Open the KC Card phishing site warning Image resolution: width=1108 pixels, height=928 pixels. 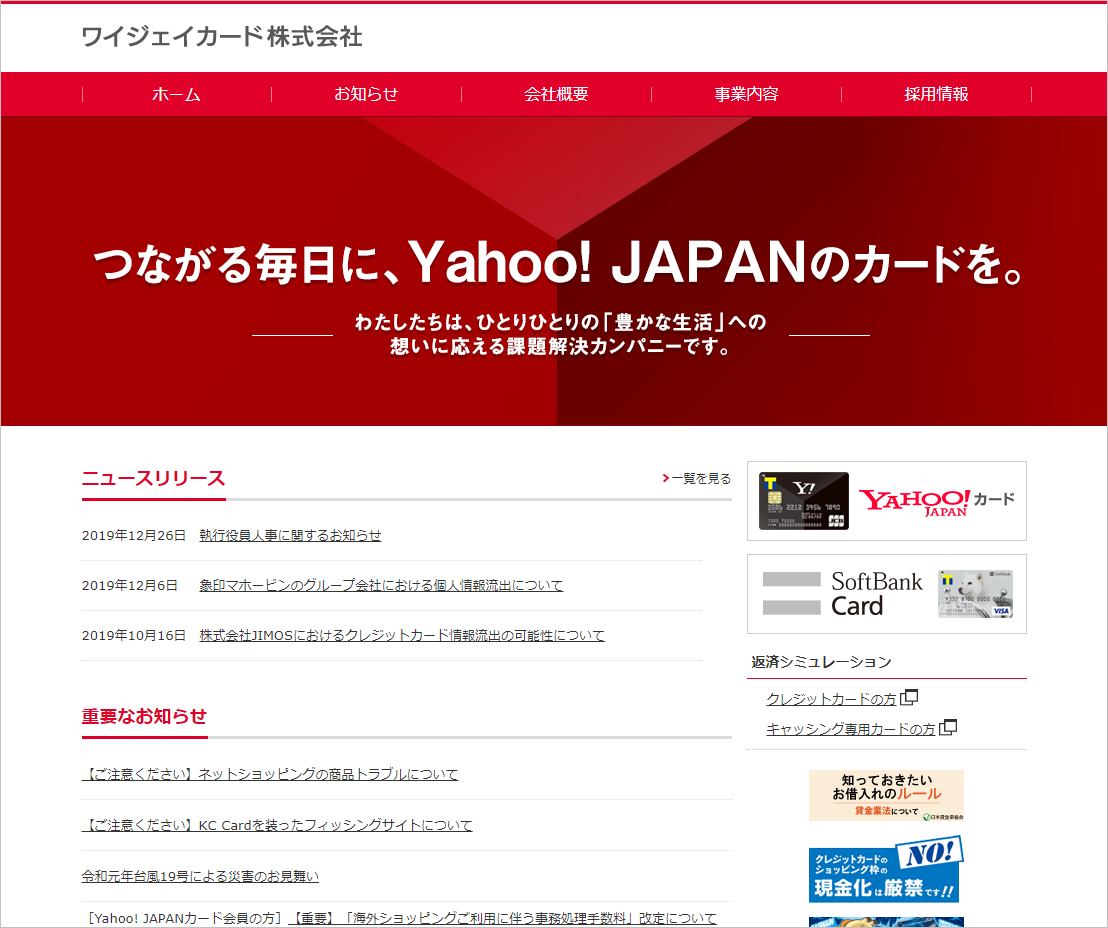point(277,826)
